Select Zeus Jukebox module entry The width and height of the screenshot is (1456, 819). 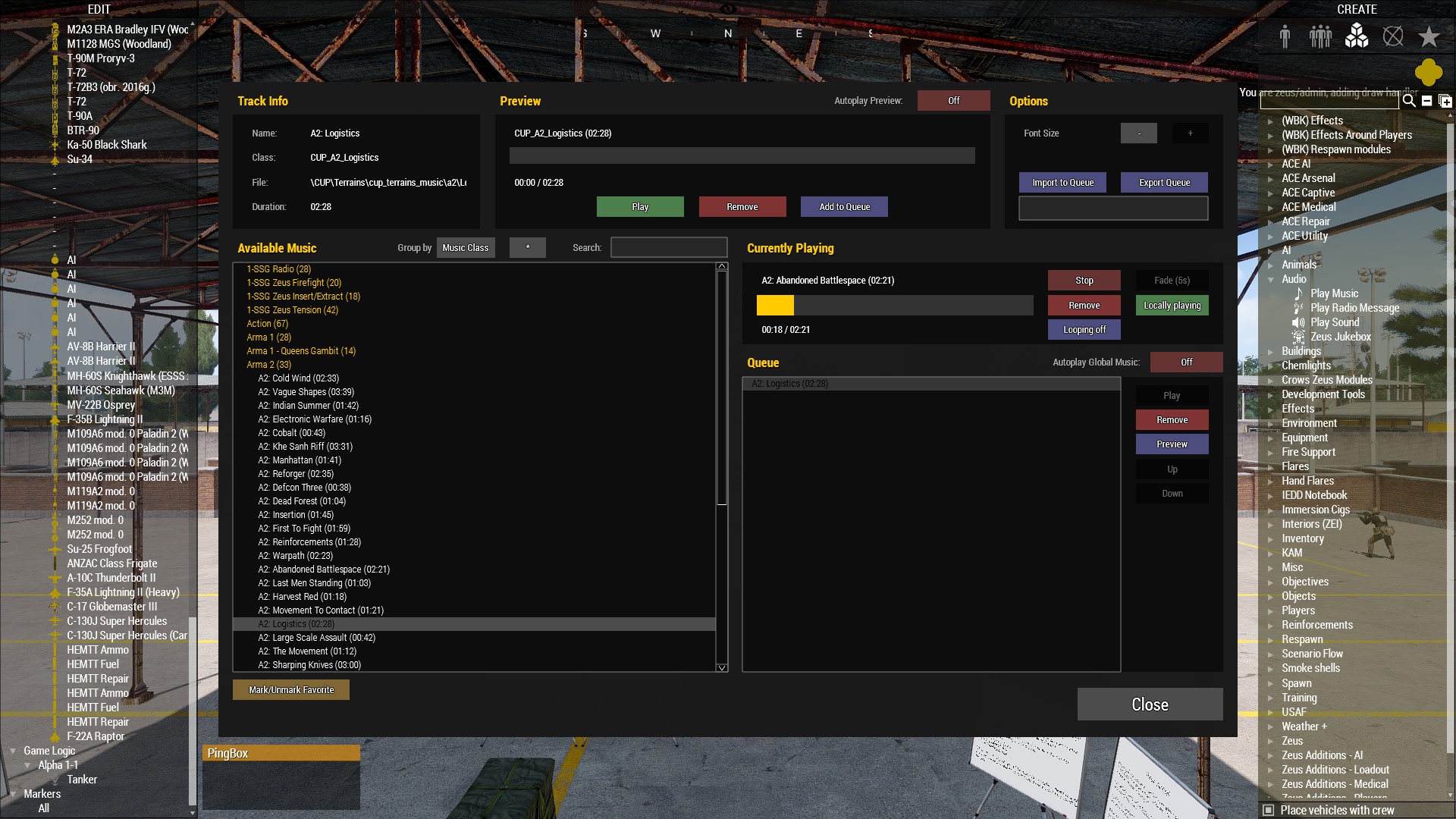tap(1340, 337)
